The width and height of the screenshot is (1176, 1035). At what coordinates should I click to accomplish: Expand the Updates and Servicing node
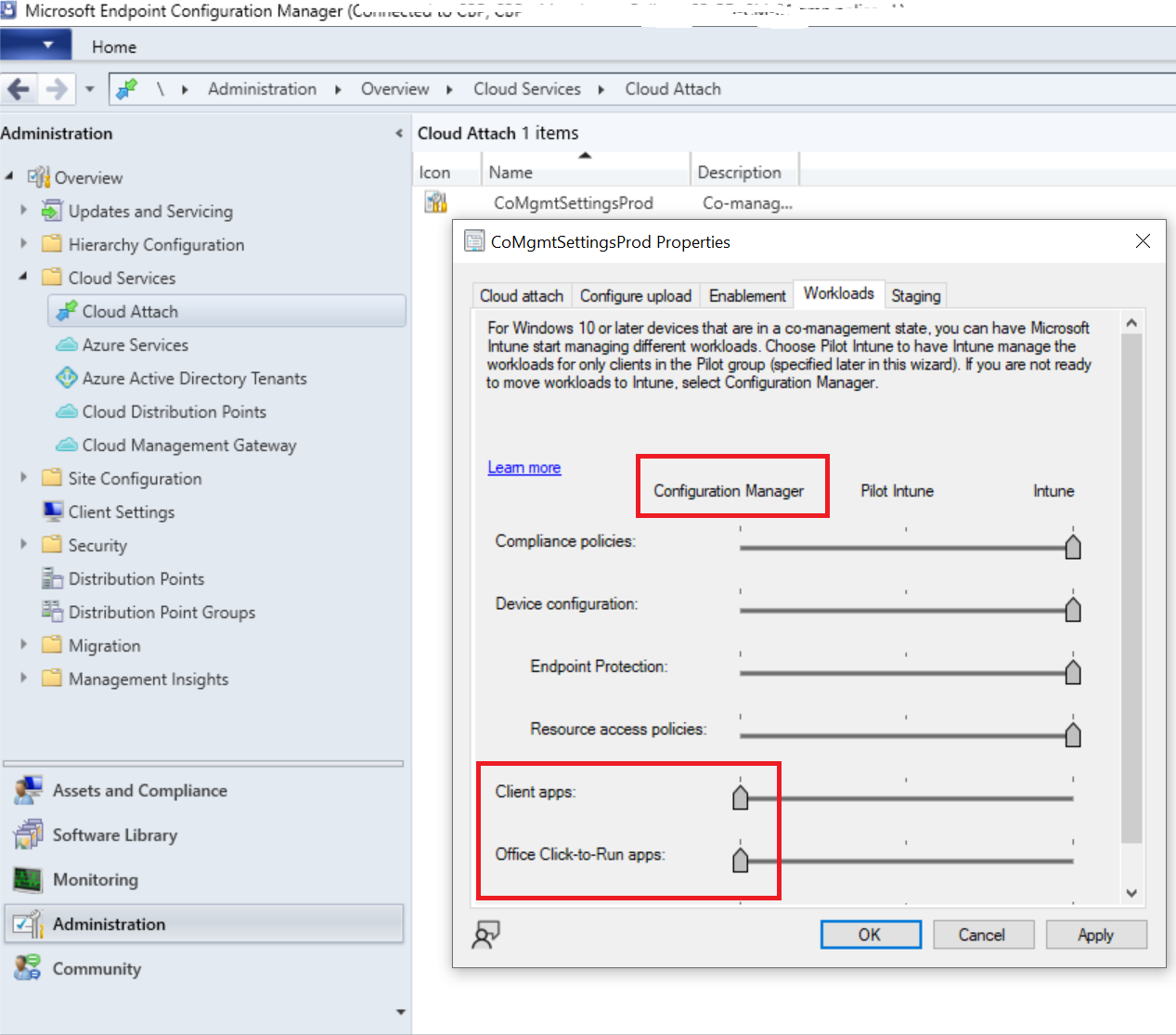click(24, 211)
